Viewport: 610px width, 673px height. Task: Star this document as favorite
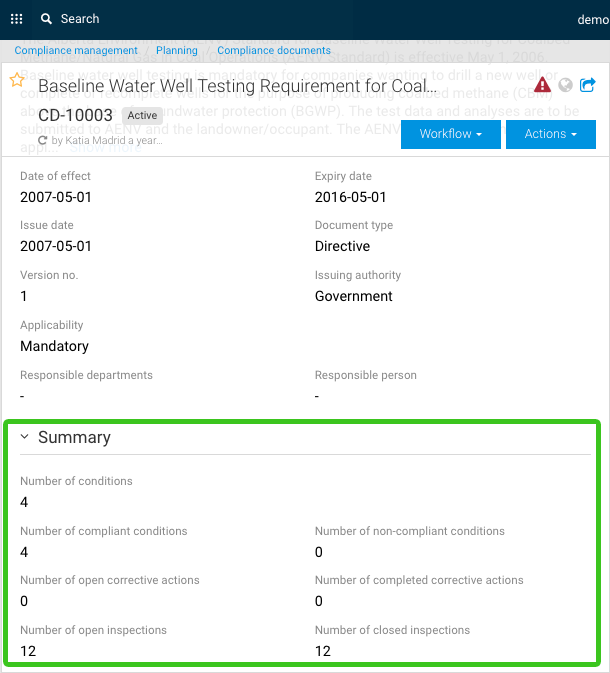point(17,81)
